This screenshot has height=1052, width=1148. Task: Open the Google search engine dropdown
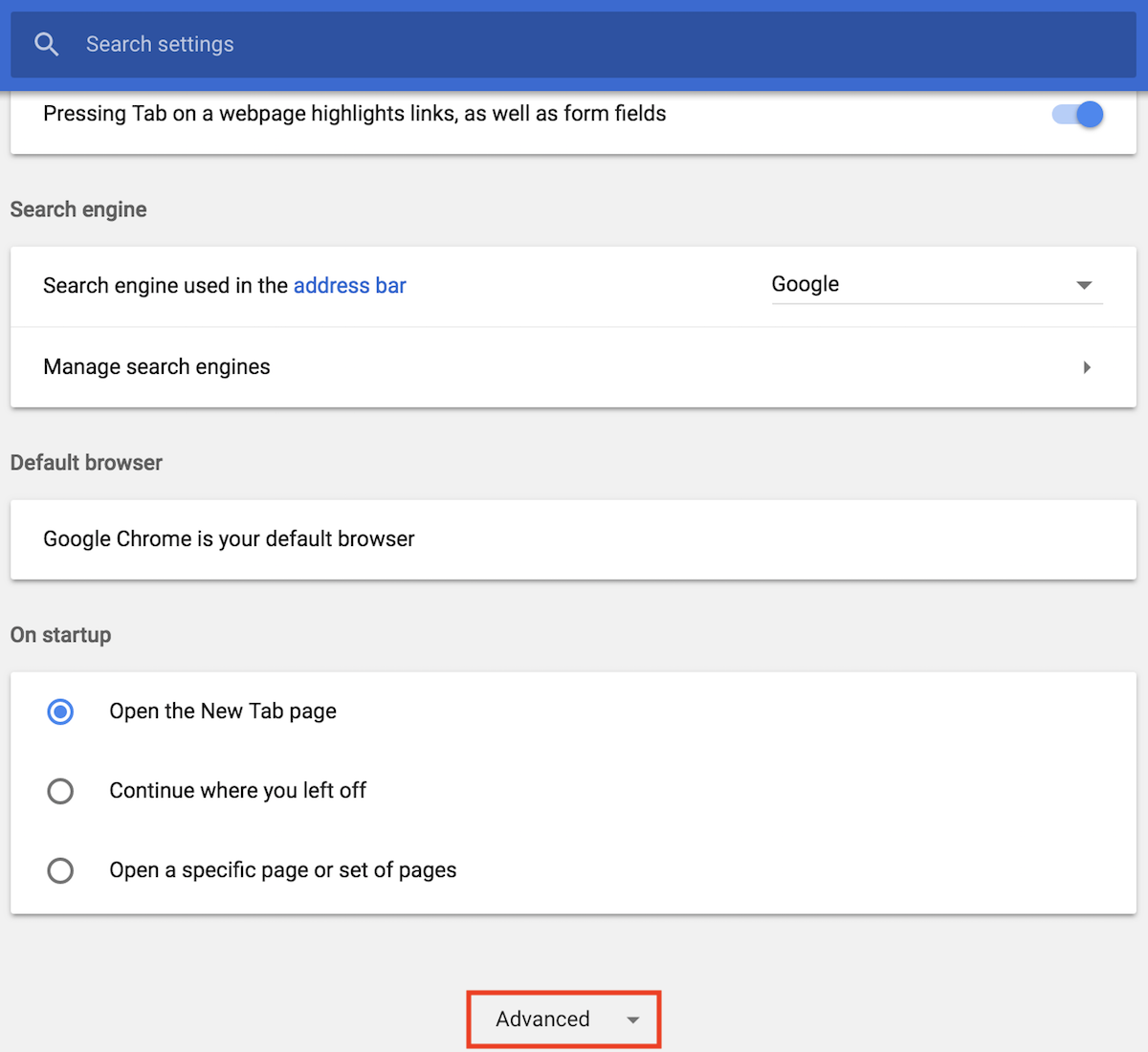click(x=937, y=285)
